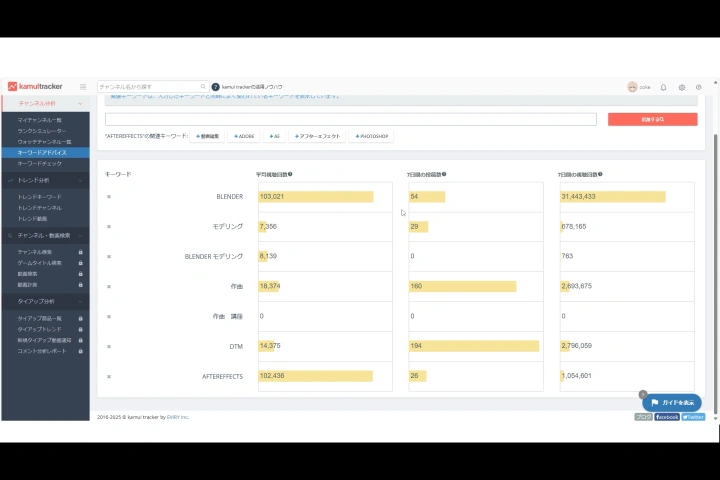Open notifications bell icon
The height and width of the screenshot is (480, 720).
tap(663, 87)
